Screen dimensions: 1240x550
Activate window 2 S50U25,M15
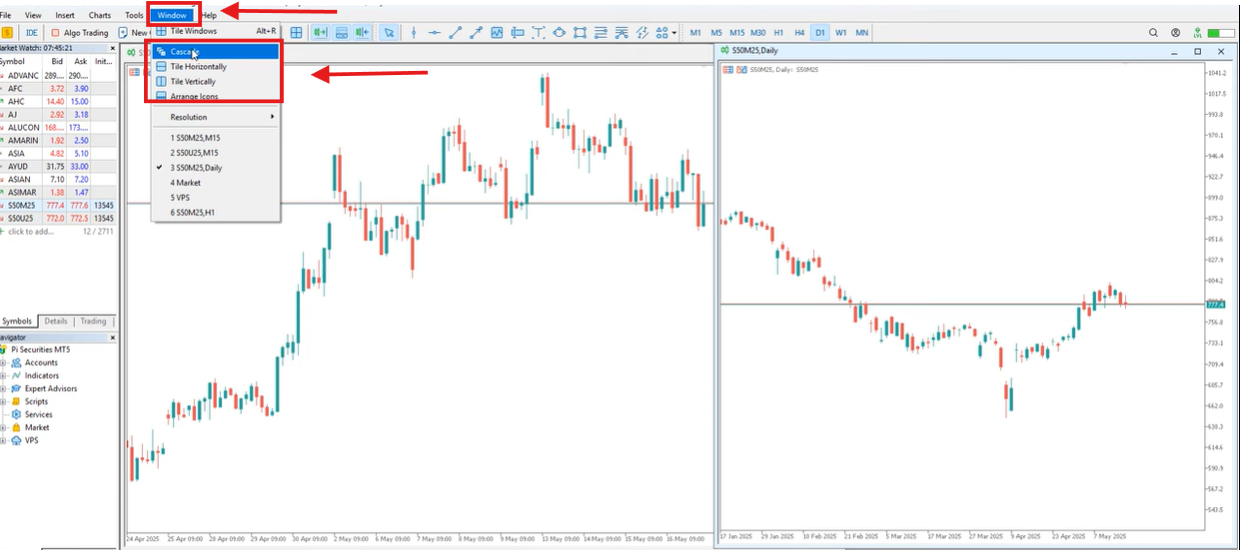(x=216, y=152)
